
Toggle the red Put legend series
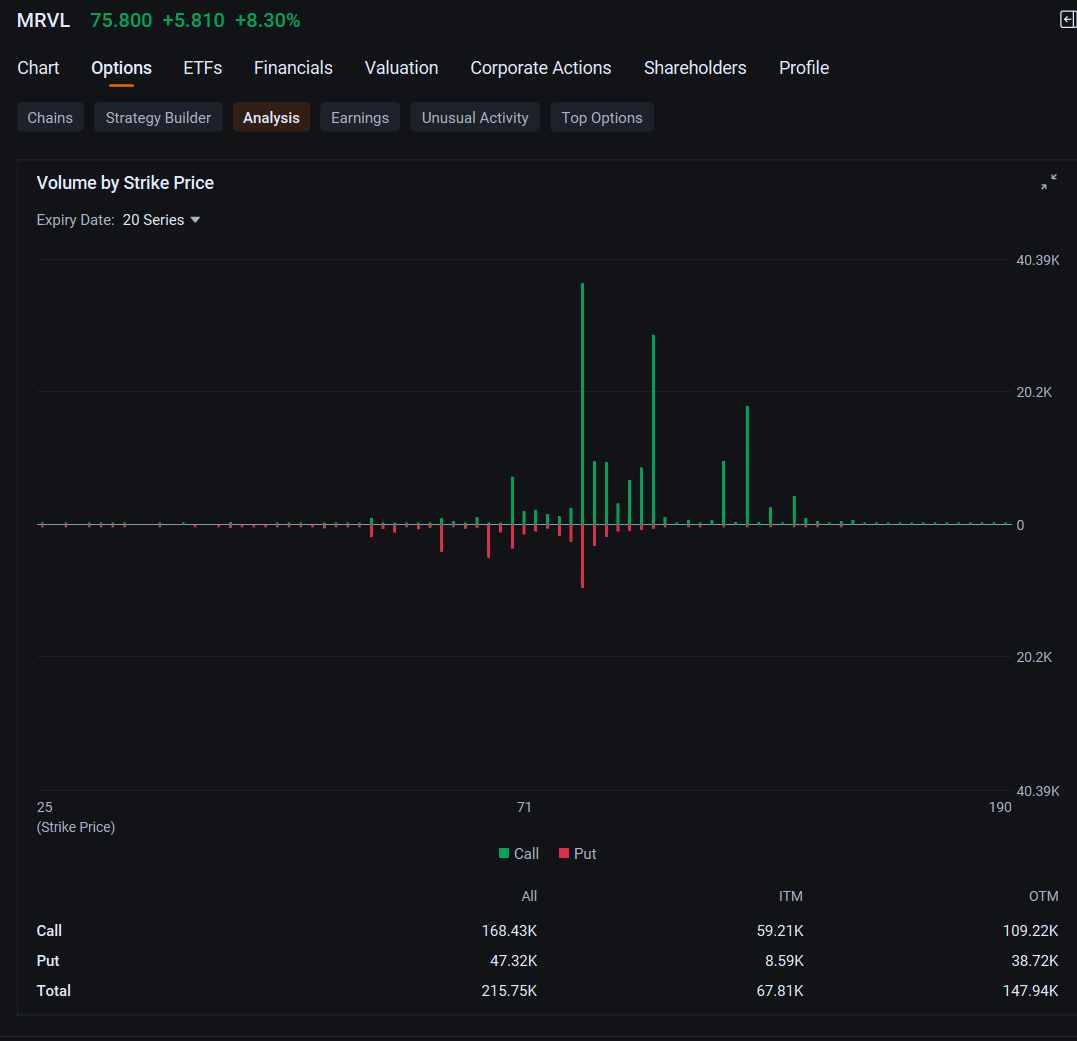(578, 854)
